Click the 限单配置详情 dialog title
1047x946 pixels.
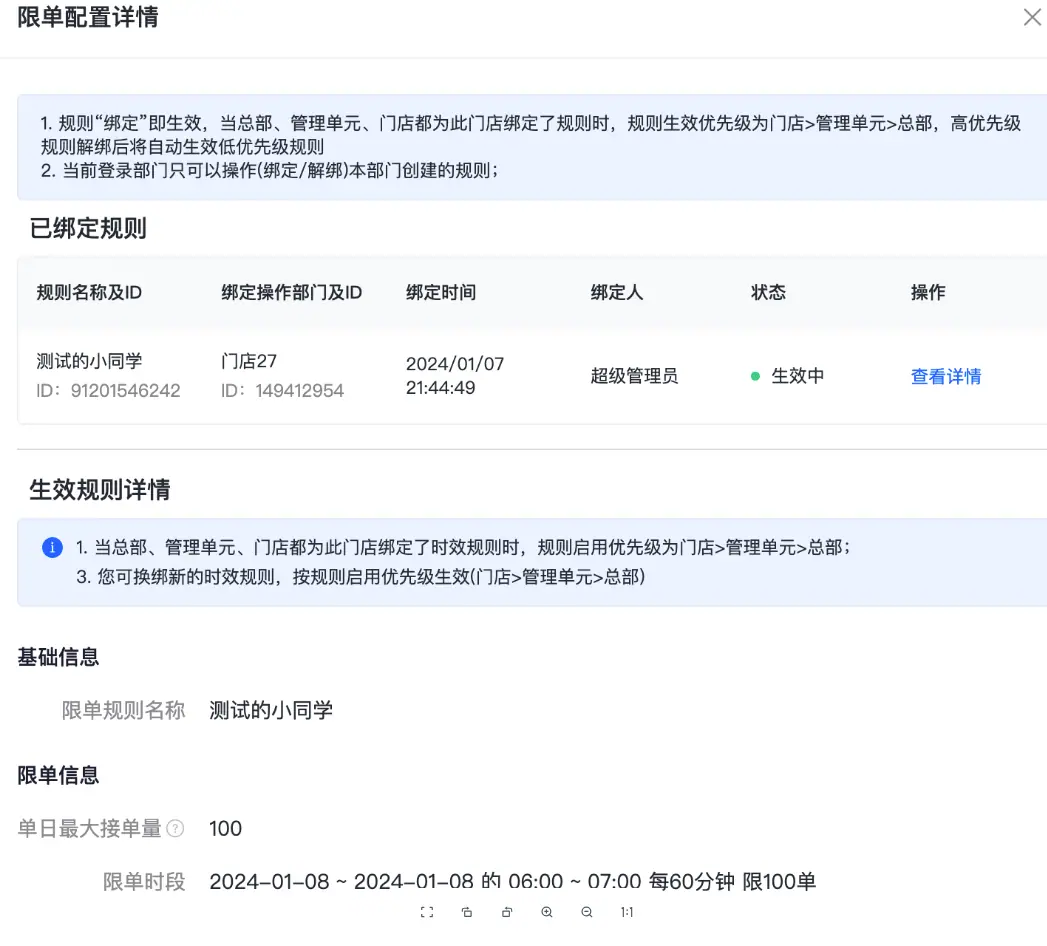pyautogui.click(x=87, y=17)
